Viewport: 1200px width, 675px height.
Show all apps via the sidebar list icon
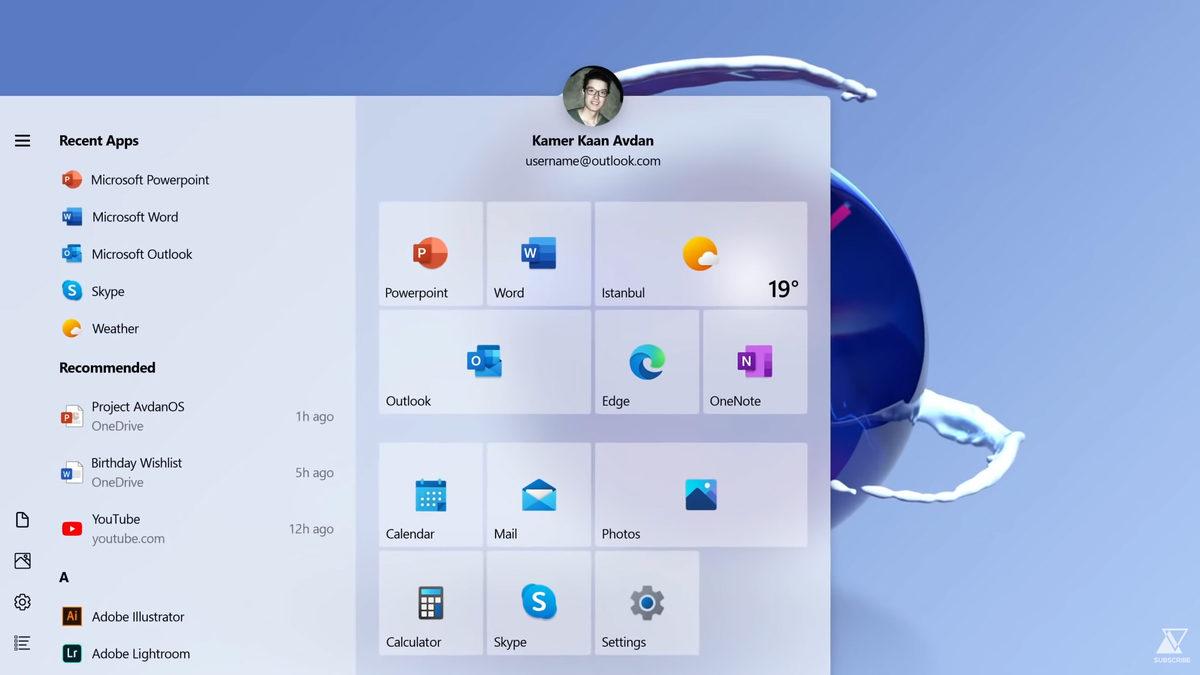click(22, 642)
